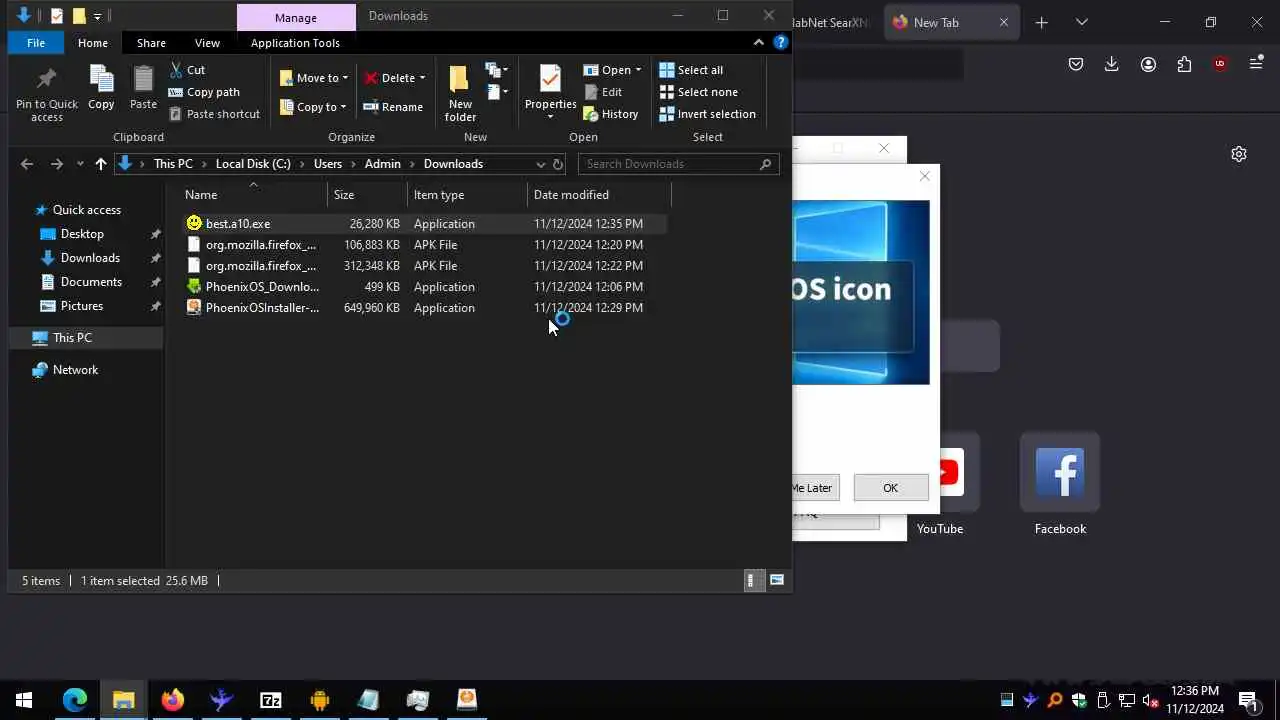Click the OK button in the dialog
The width and height of the screenshot is (1280, 720).
[x=890, y=488]
